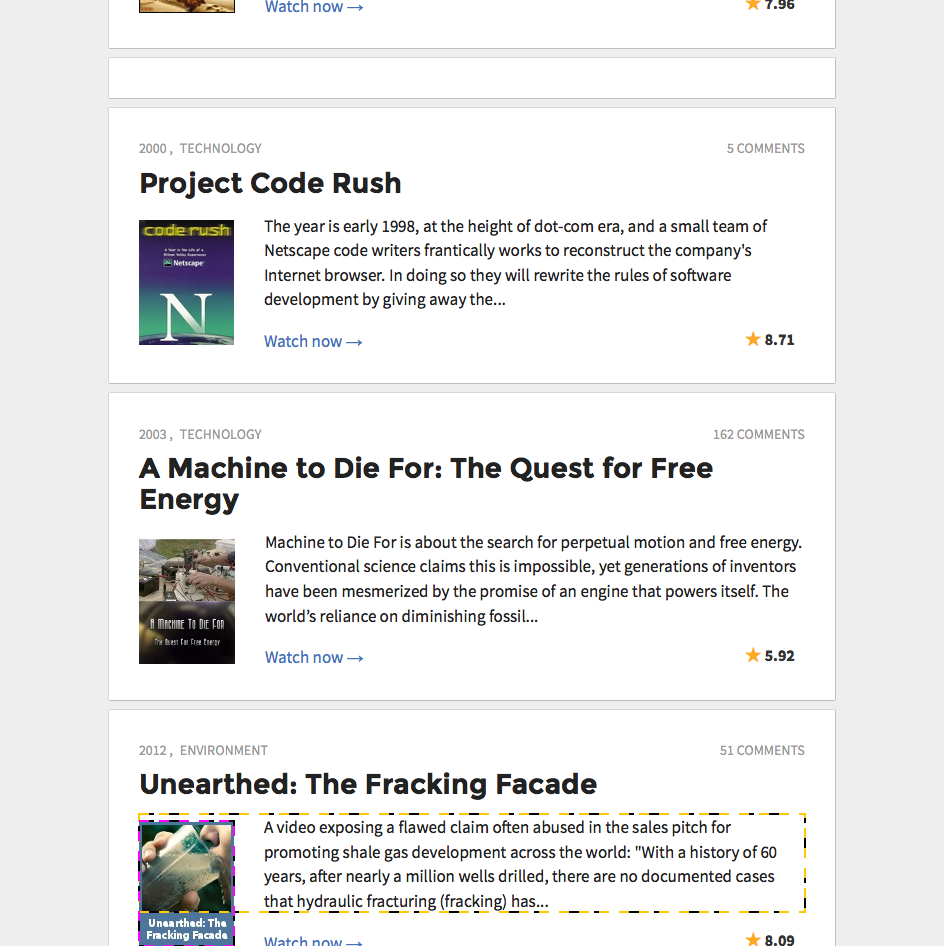This screenshot has width=944, height=946.
Task: Click the Watch now link at page top
Action: point(314,7)
